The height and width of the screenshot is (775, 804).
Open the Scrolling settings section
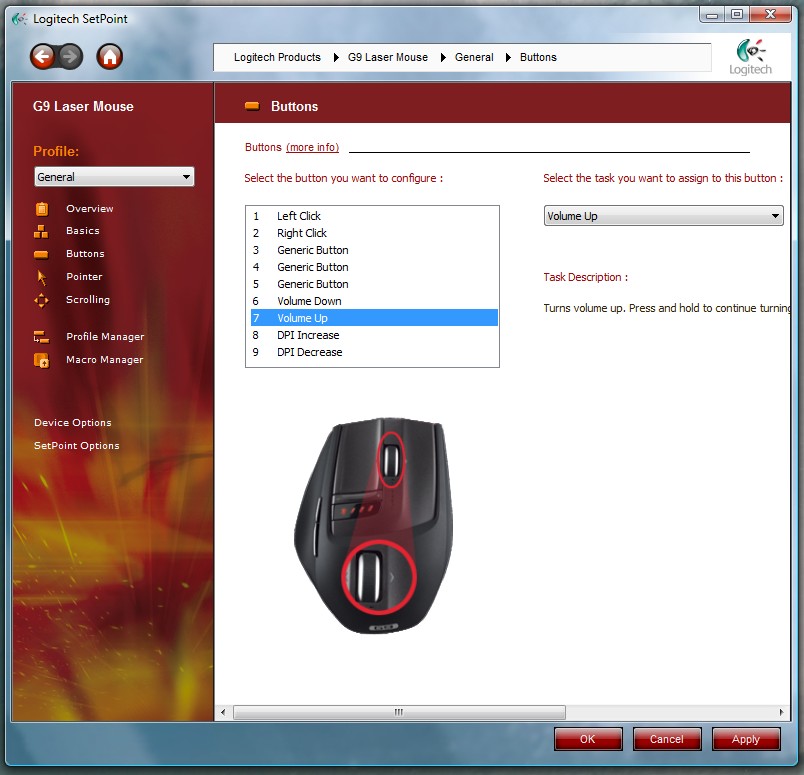point(88,300)
